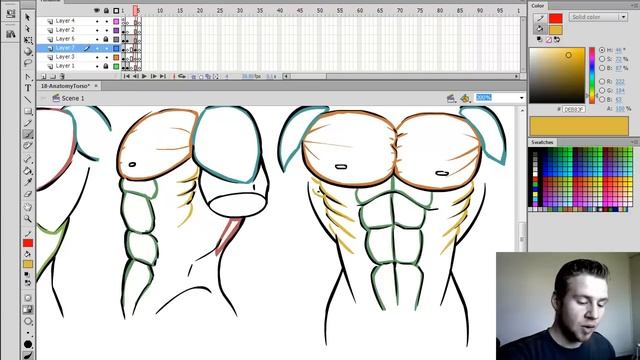Click frame 10 on the timeline ruler
This screenshot has height=360, width=640.
tap(160, 11)
